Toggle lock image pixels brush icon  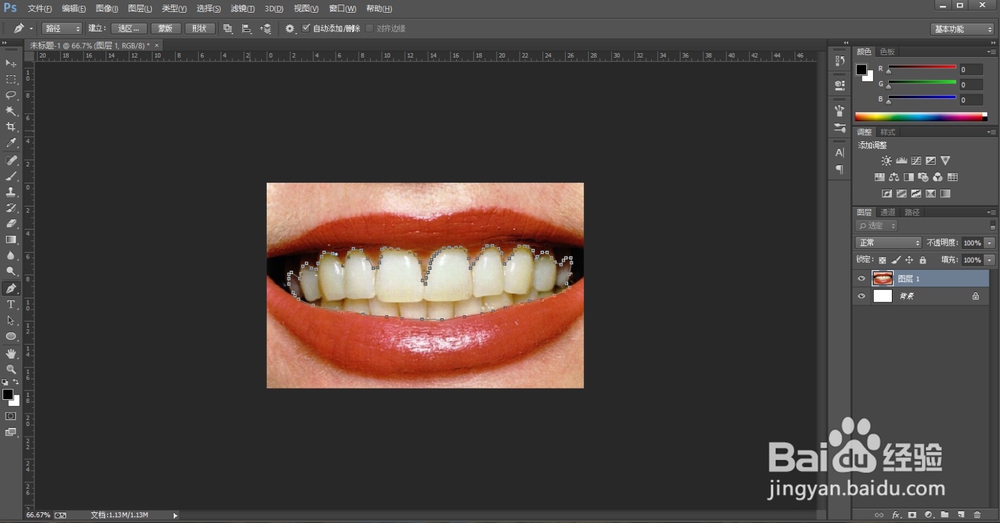[896, 260]
